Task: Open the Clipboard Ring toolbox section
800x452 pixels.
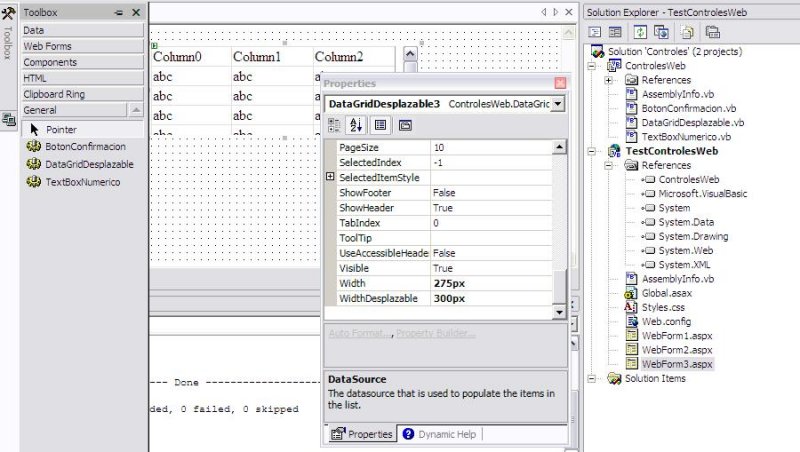Action: pos(83,94)
